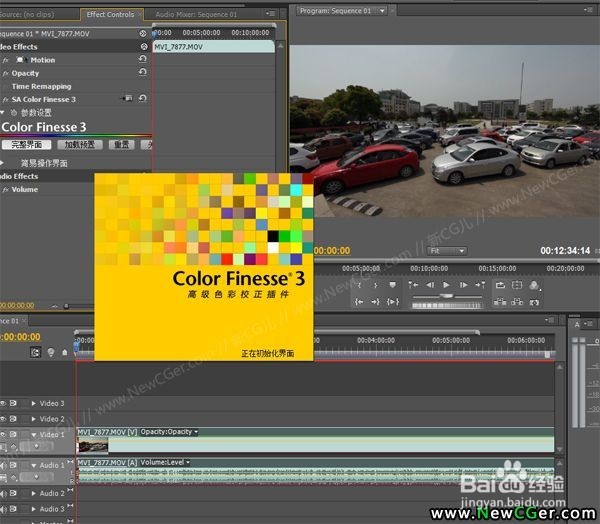
Task: Open Program monitor panel flyout menu
Action: [589, 10]
